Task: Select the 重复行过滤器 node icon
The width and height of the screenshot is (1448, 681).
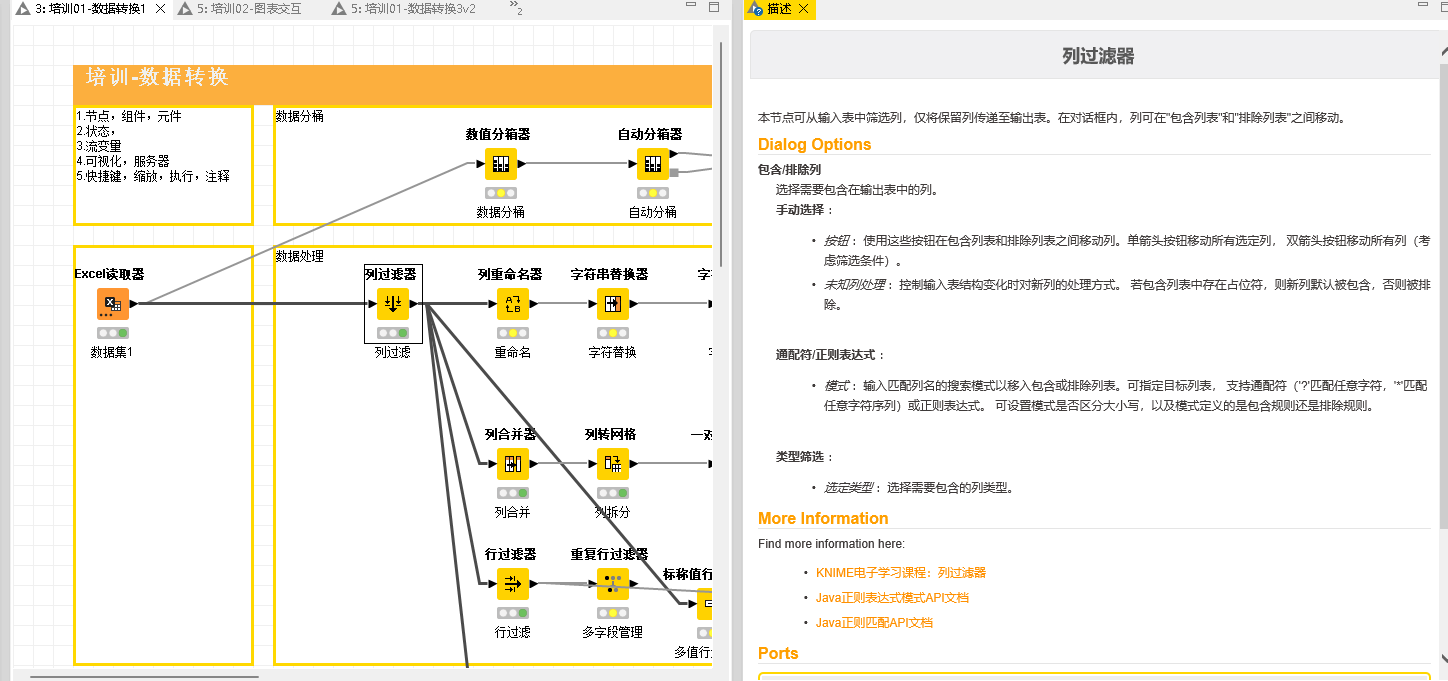Action: point(613,584)
